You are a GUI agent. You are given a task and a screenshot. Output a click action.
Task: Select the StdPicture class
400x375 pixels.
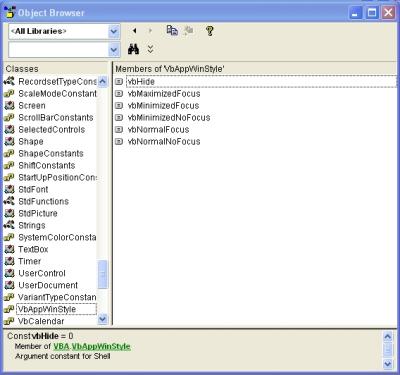[38, 213]
